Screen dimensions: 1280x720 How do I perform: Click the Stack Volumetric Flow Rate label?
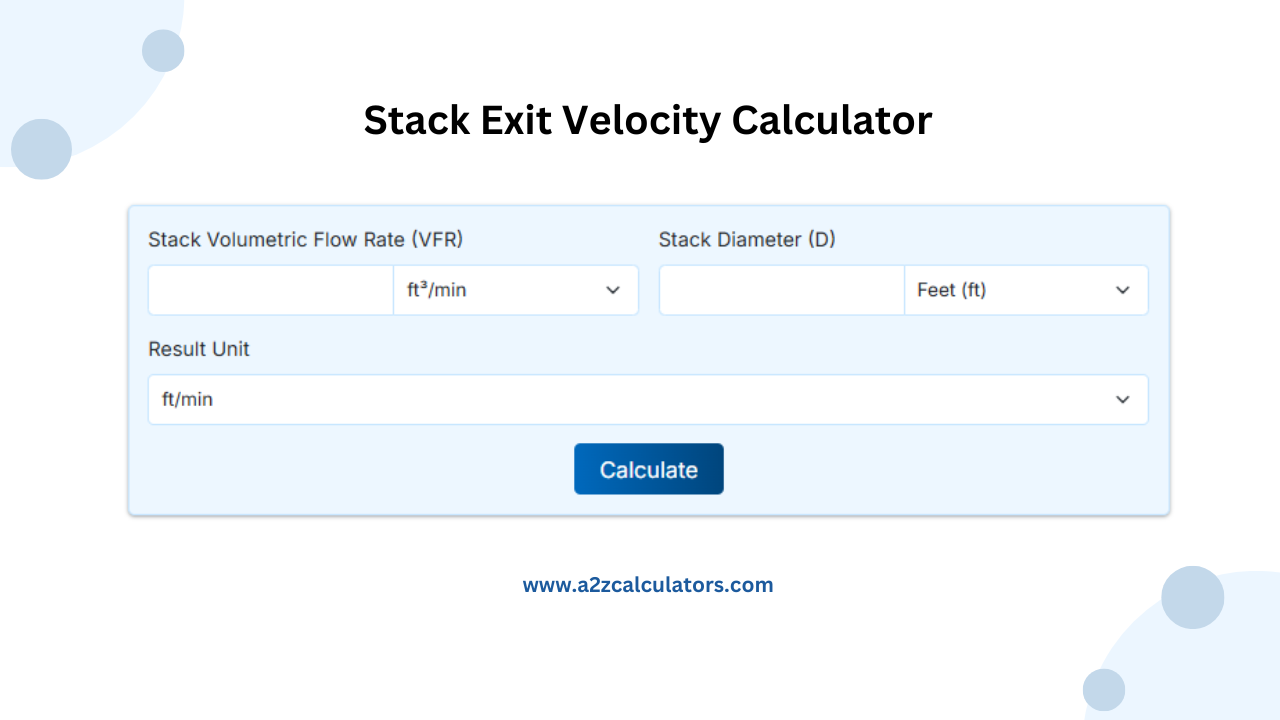coord(306,240)
